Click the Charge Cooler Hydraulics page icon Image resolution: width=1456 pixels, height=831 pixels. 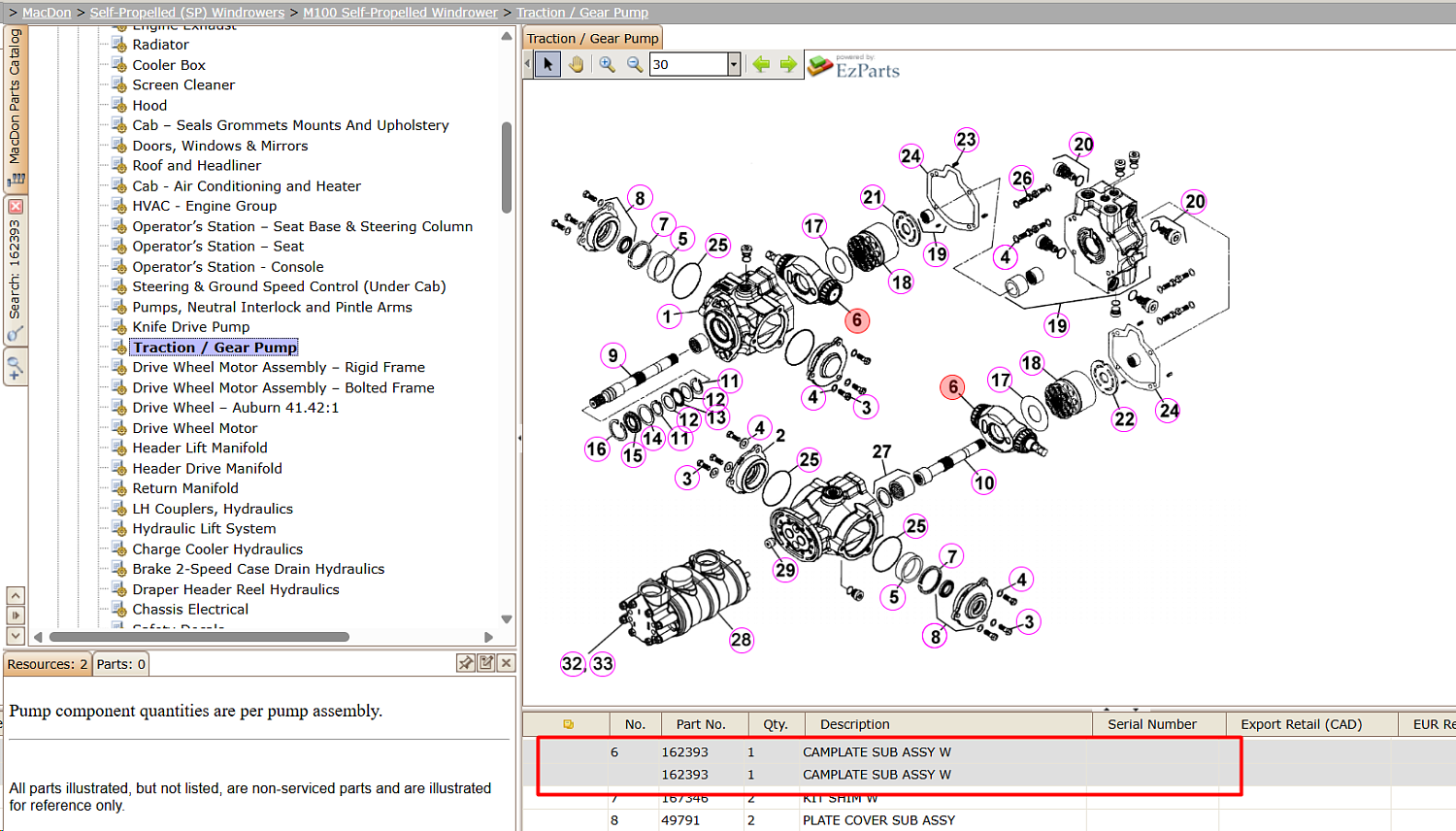(119, 548)
